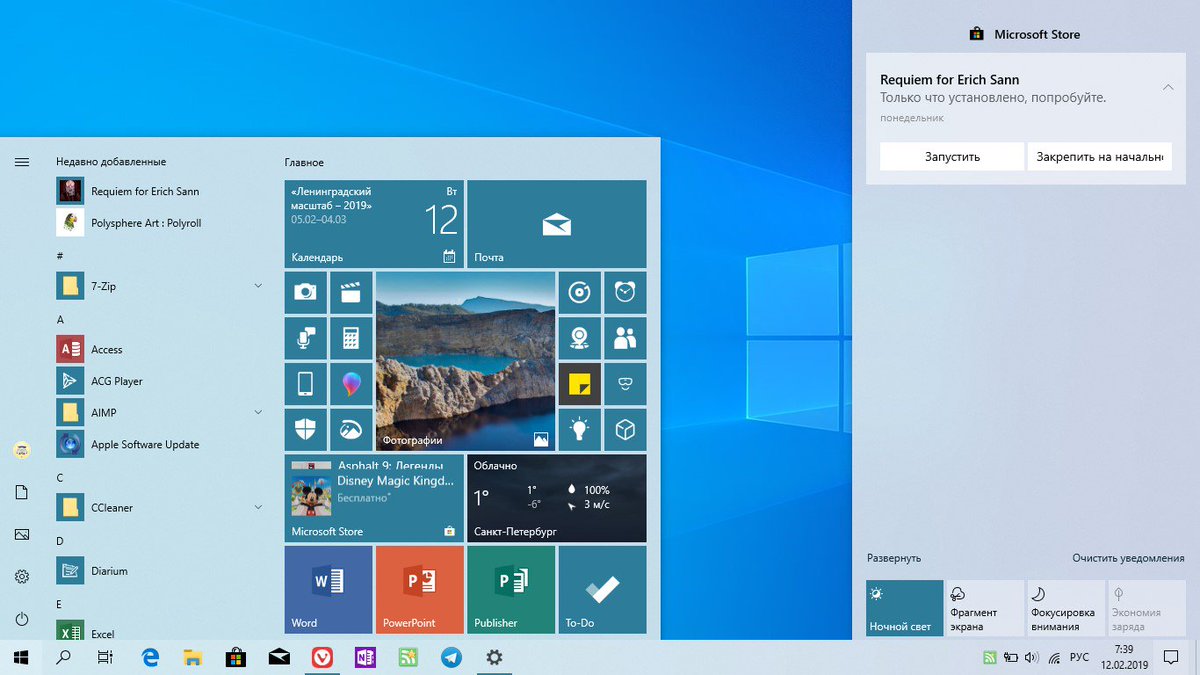
Task: Open Access from the app list
Action: coord(160,349)
